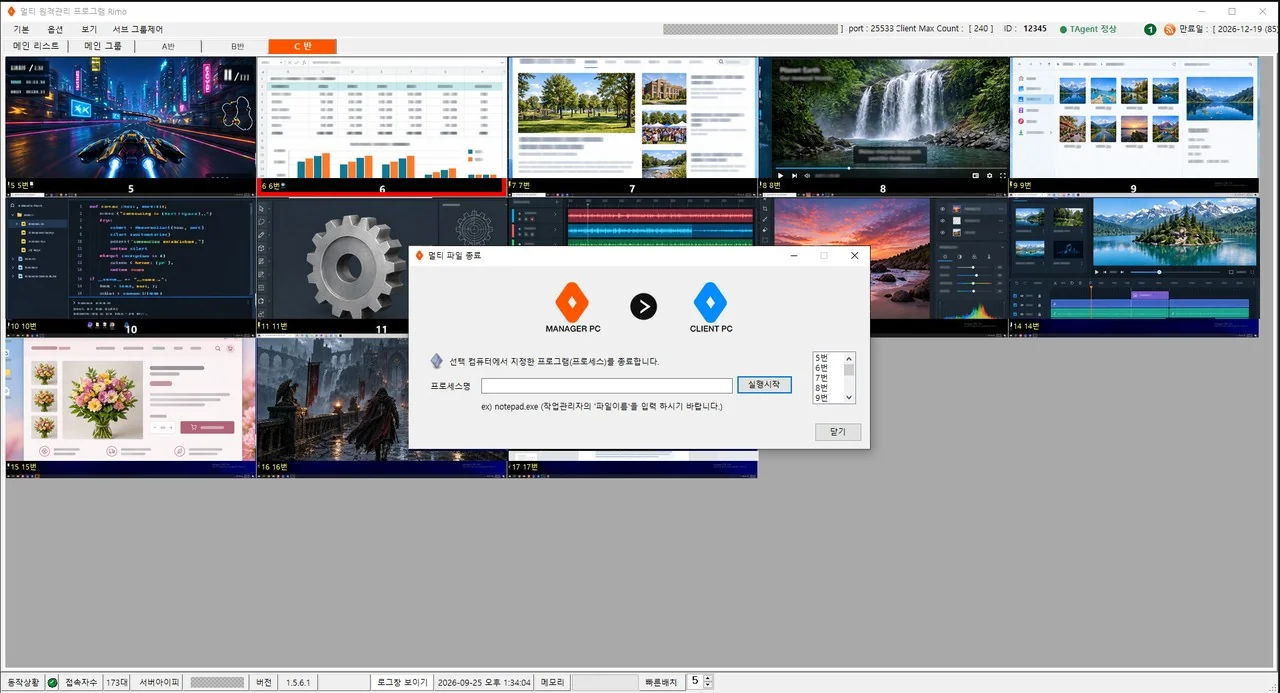
Task: Switch to the 메인 그룹 tab
Action: tap(102, 46)
